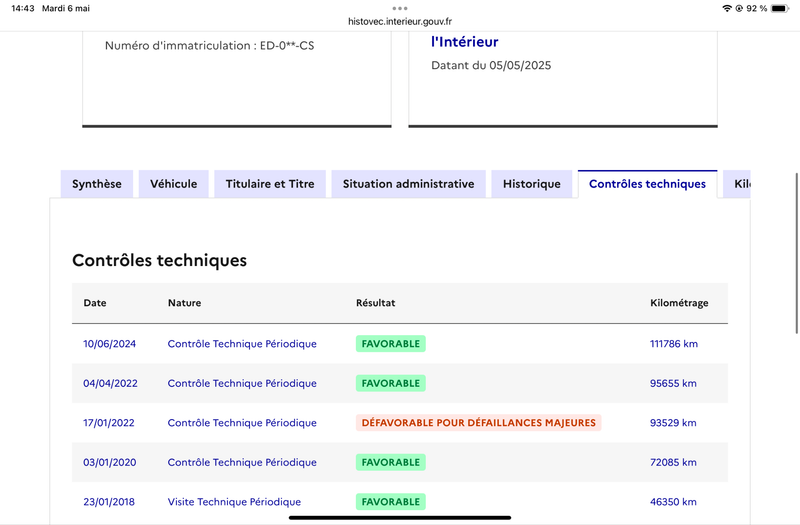Click the date 10/06/2024

110,343
